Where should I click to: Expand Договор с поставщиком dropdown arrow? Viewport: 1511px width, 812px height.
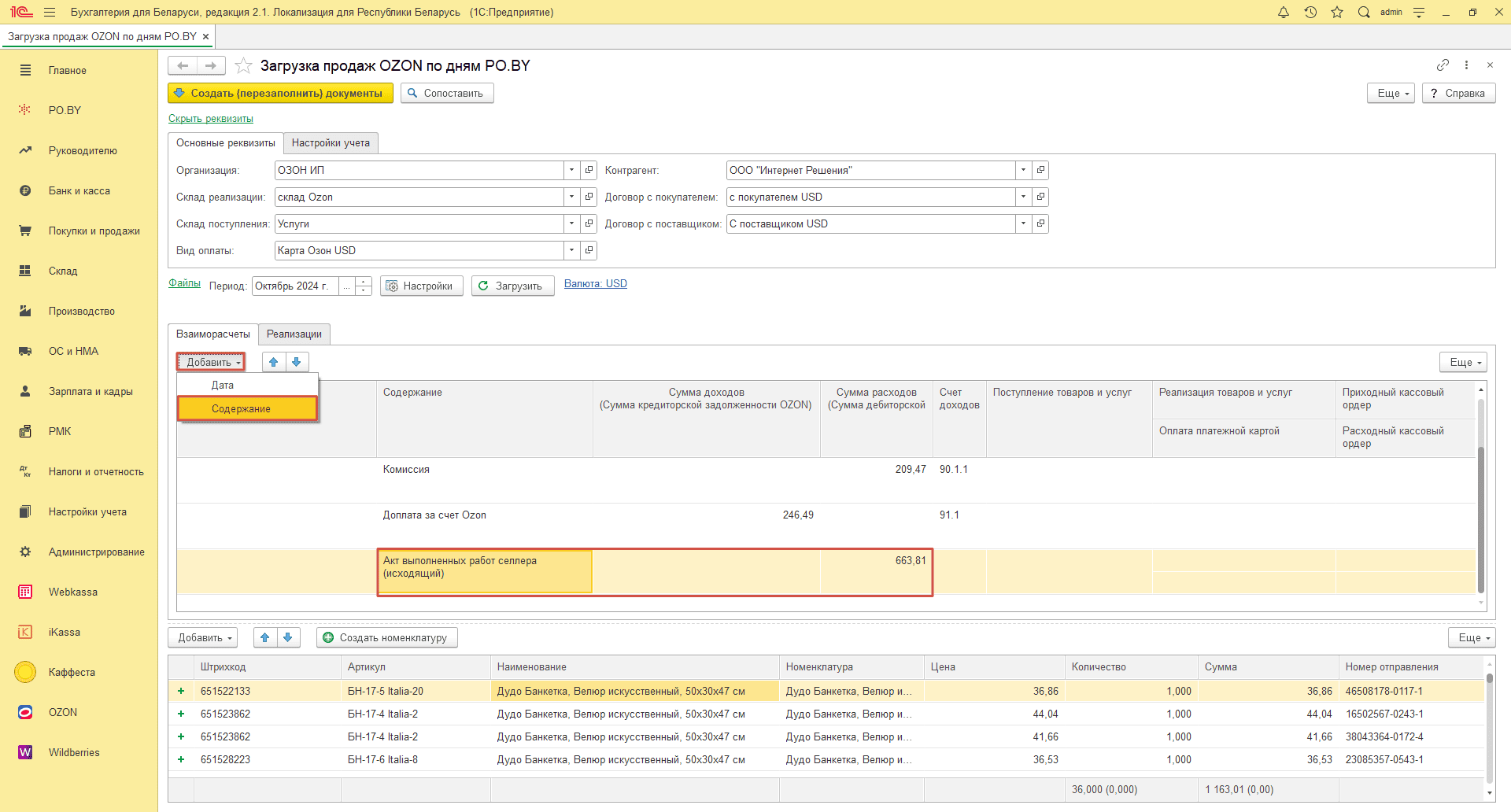coord(1023,223)
